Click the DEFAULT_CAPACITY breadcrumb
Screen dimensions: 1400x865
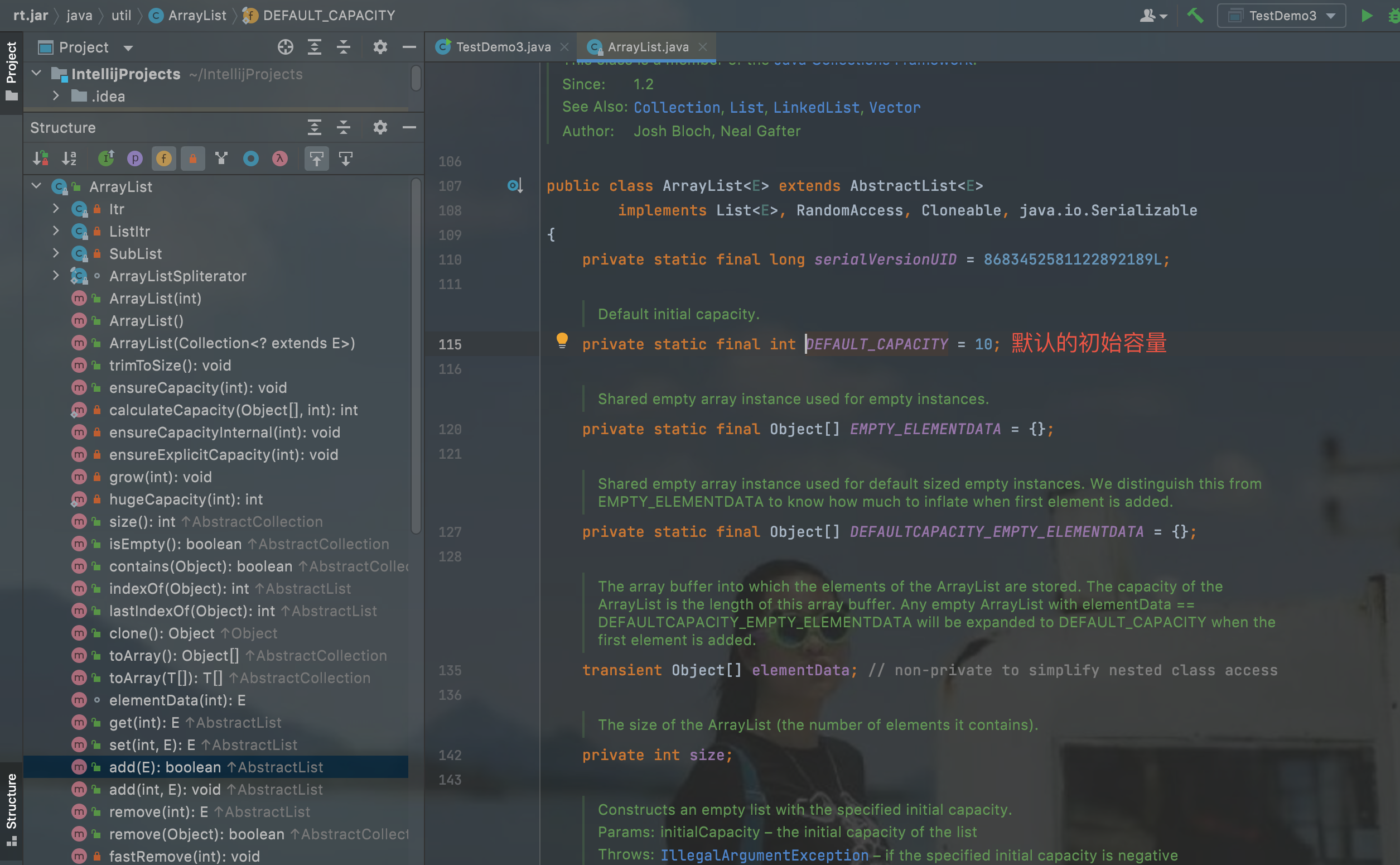pos(319,16)
